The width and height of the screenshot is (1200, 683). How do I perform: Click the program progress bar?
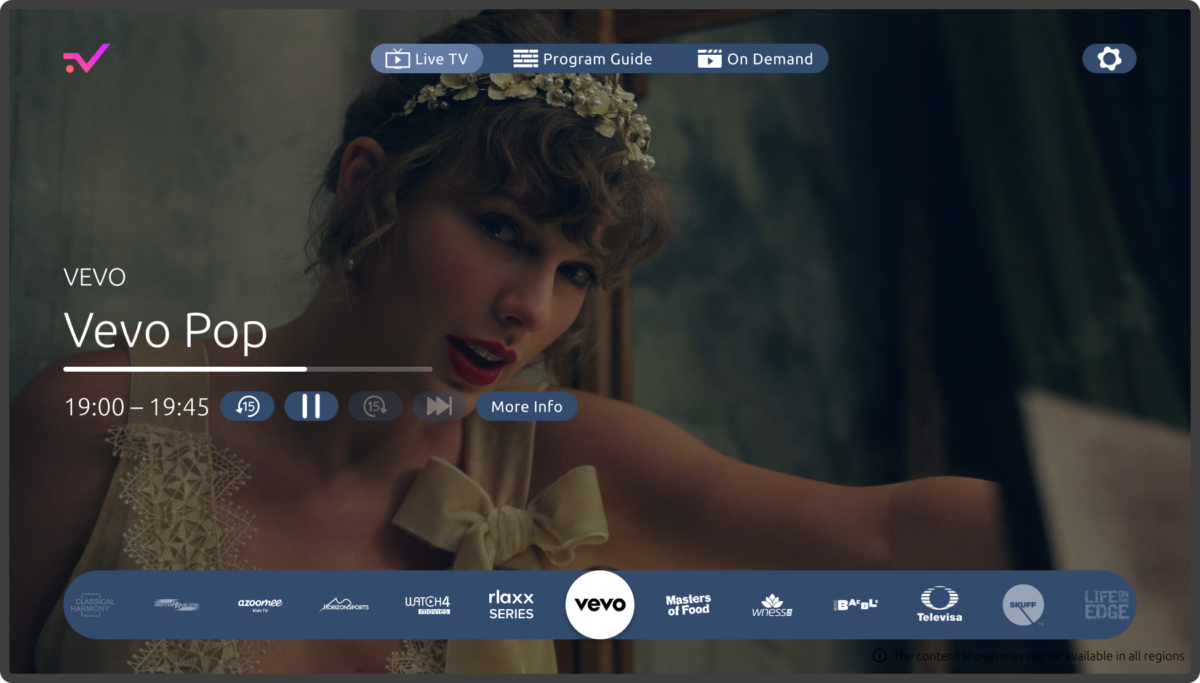[x=247, y=369]
